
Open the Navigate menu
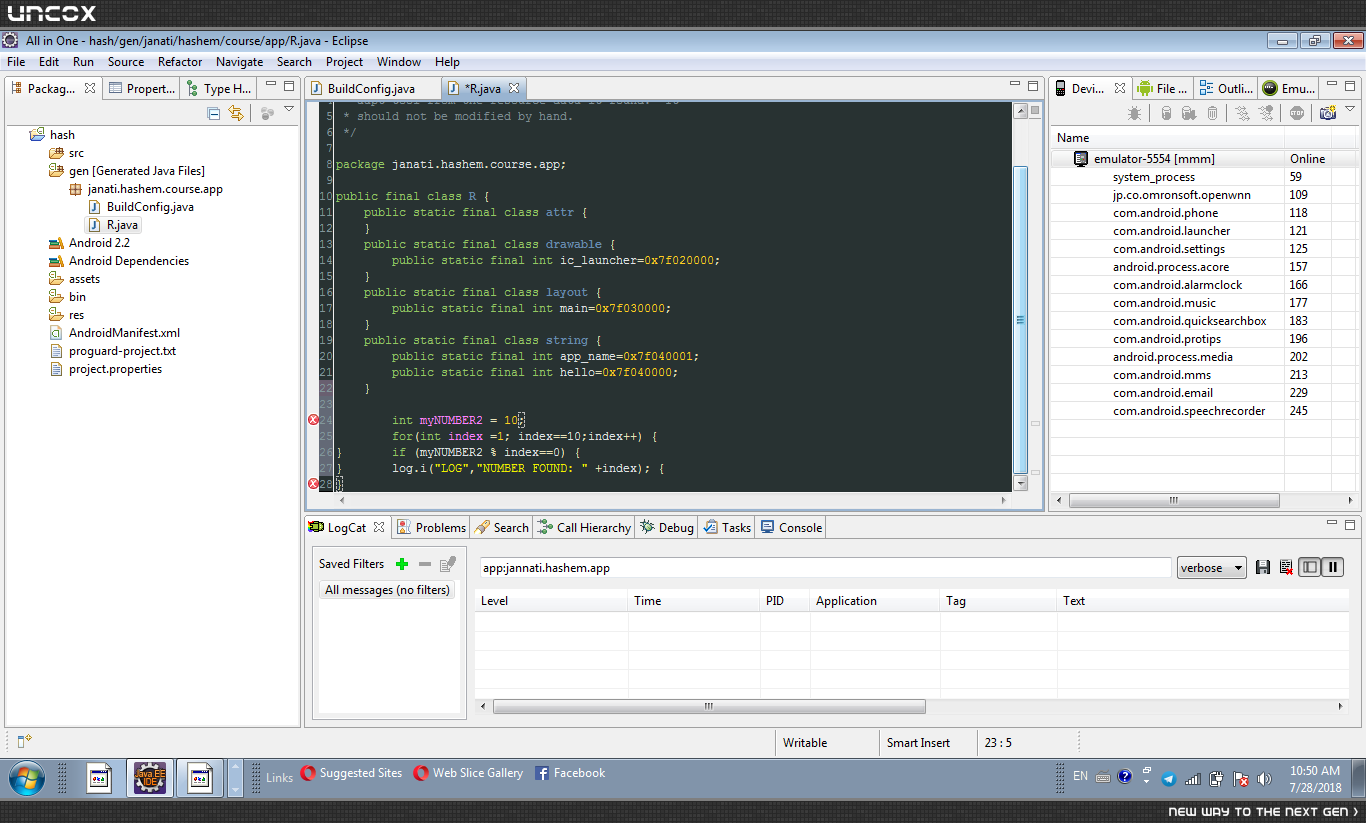(240, 62)
